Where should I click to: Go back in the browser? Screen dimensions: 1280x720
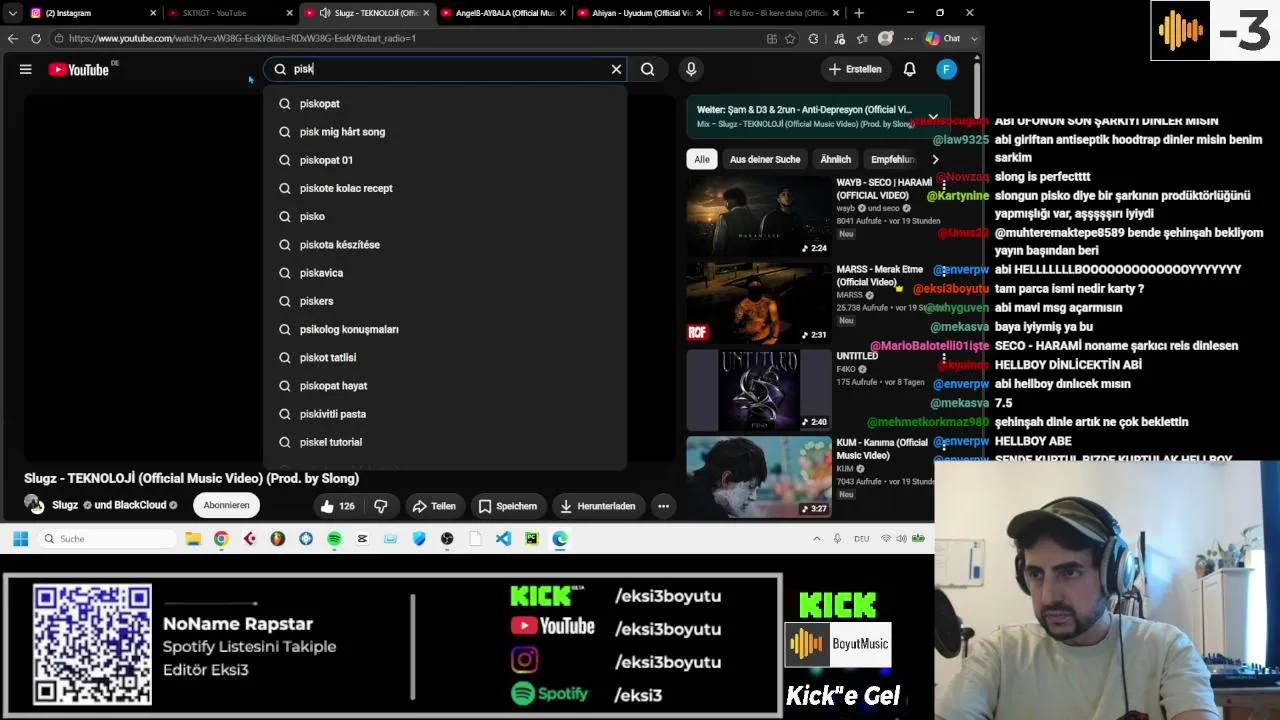coord(13,38)
